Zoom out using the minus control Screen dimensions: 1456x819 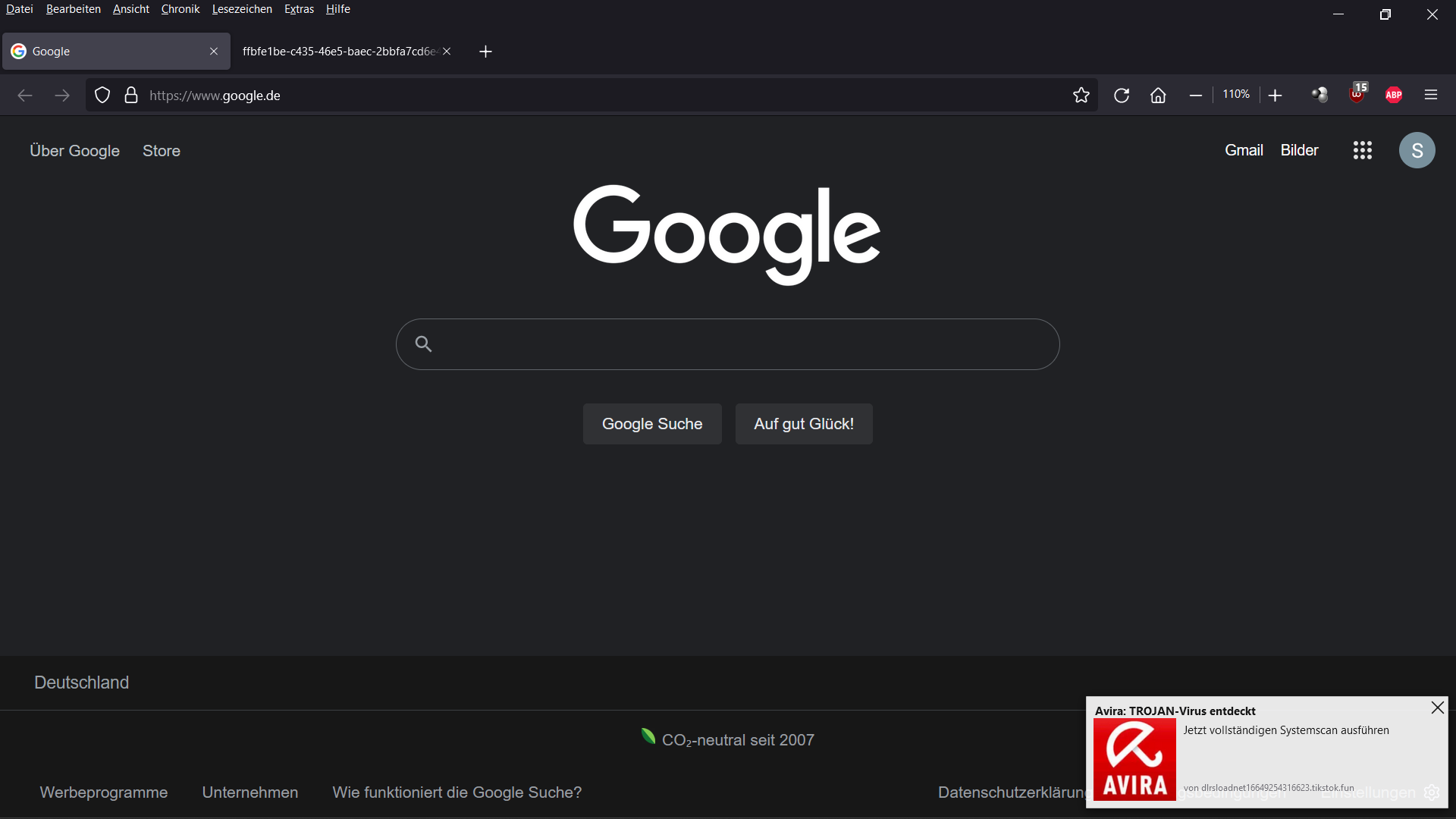[x=1196, y=95]
